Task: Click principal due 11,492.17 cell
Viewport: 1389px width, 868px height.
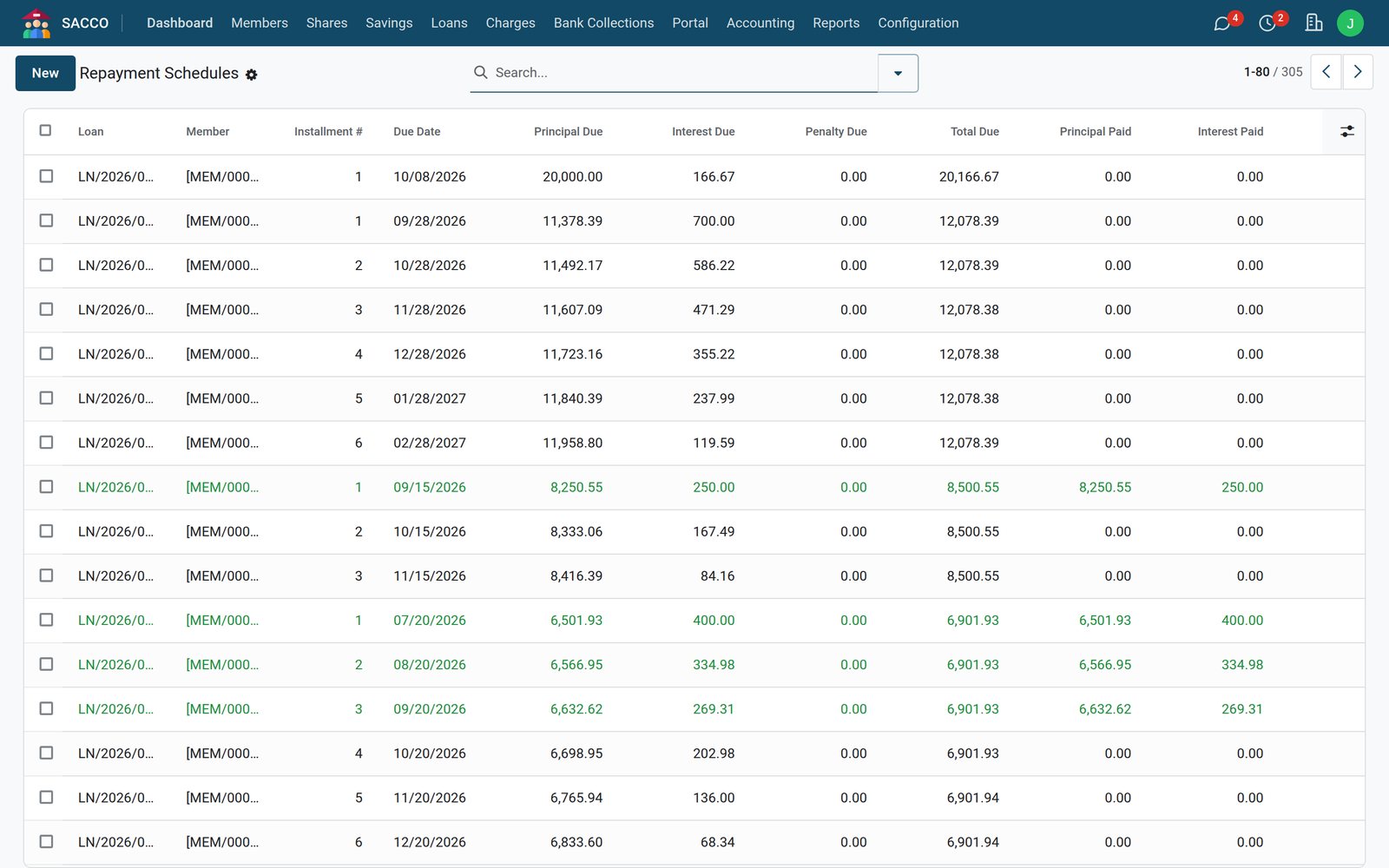Action: (572, 266)
